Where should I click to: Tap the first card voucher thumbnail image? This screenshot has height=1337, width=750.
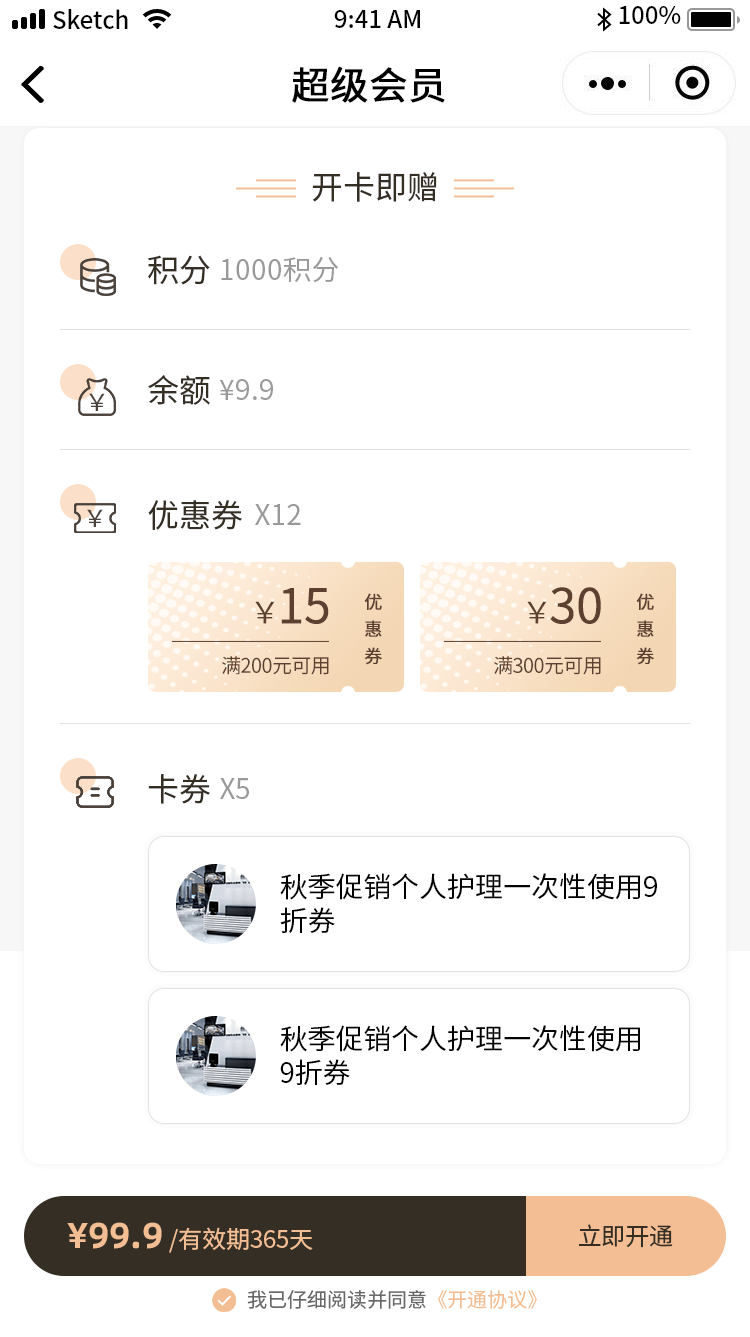[216, 904]
